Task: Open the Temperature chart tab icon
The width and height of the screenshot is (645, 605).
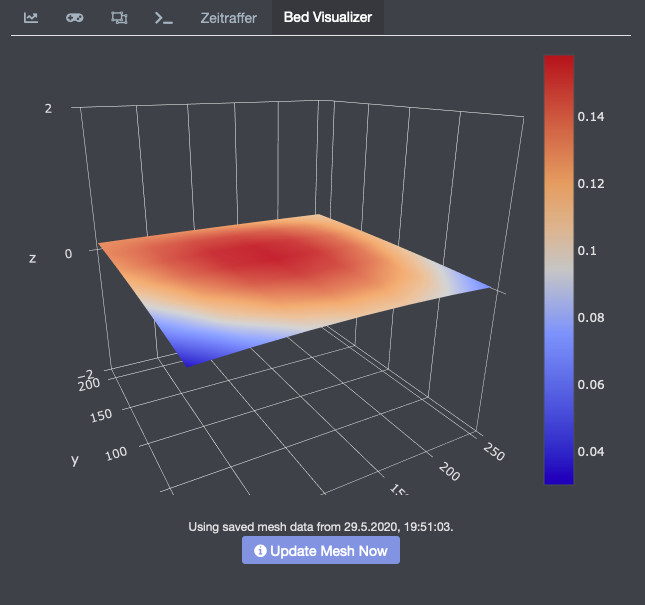Action: pos(31,18)
